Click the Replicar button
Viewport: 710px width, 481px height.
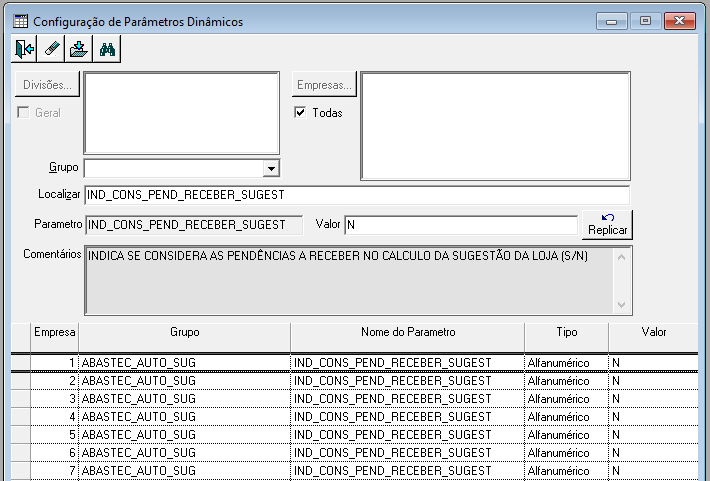(607, 225)
